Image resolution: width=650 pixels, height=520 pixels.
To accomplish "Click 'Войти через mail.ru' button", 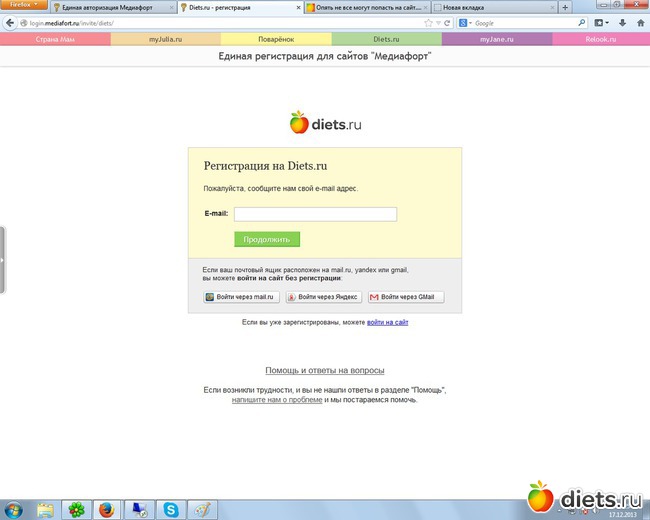I will tap(241, 297).
